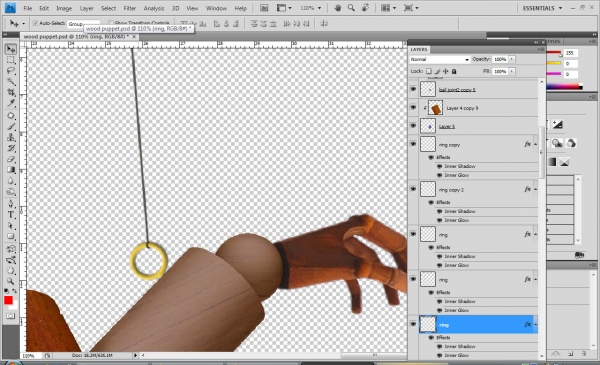The image size is (600, 365).
Task: Select the Blur tool
Action: click(x=11, y=181)
